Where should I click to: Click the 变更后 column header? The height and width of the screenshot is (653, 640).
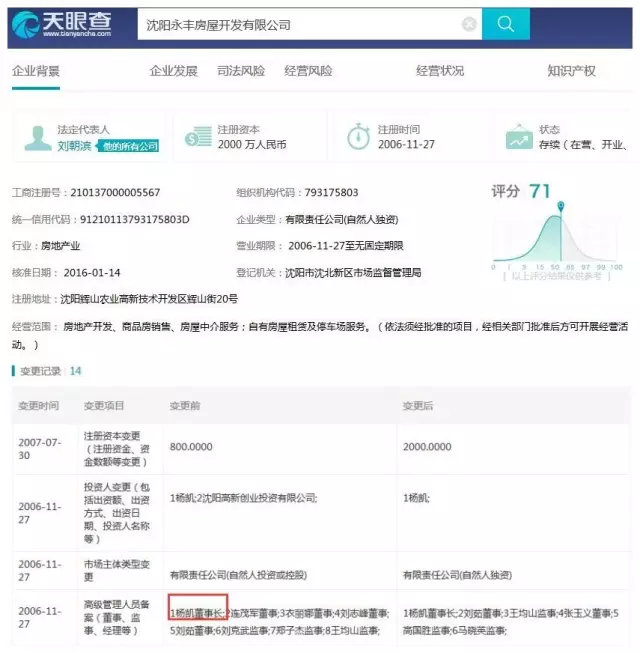click(x=418, y=406)
